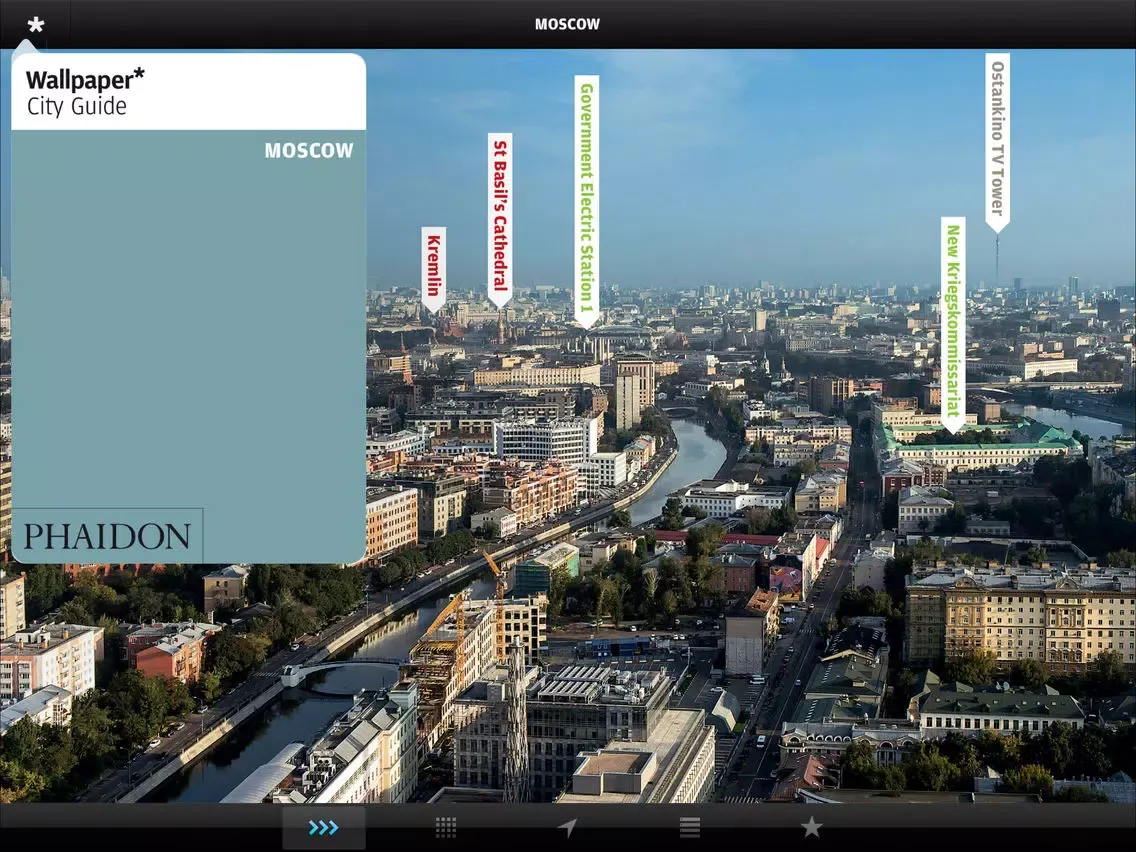Tap the PHAIDON logo on cover
The height and width of the screenshot is (852, 1136).
coord(107,536)
